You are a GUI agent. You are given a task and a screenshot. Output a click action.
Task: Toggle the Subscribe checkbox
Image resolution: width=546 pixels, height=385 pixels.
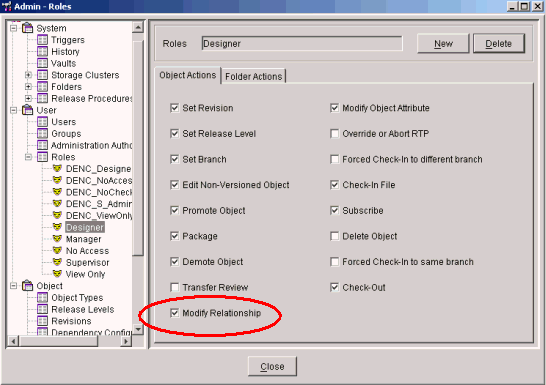pos(334,211)
